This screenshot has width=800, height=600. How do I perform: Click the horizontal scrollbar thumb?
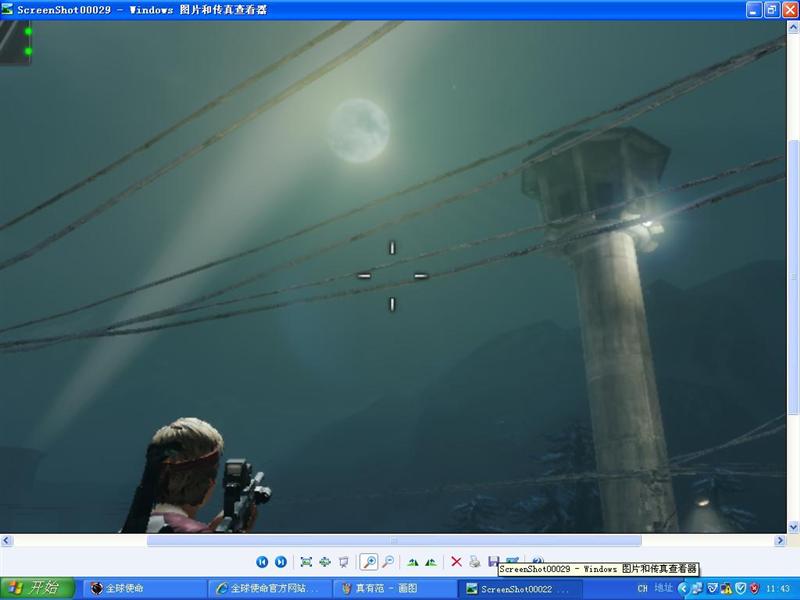(x=394, y=540)
